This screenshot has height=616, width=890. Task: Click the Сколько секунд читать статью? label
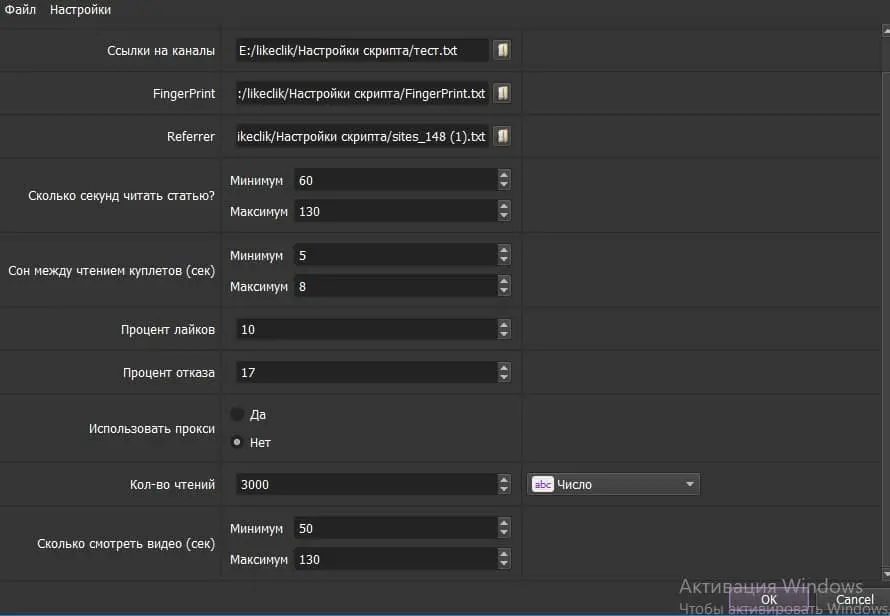coord(121,196)
